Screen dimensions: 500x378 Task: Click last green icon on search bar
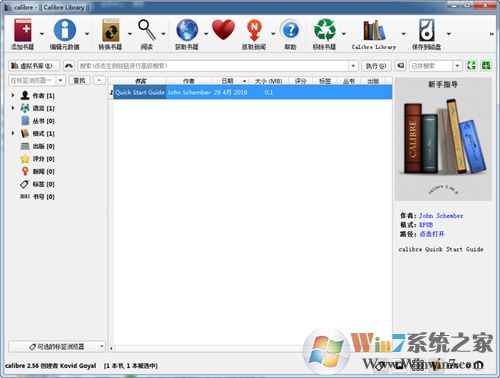486,66
